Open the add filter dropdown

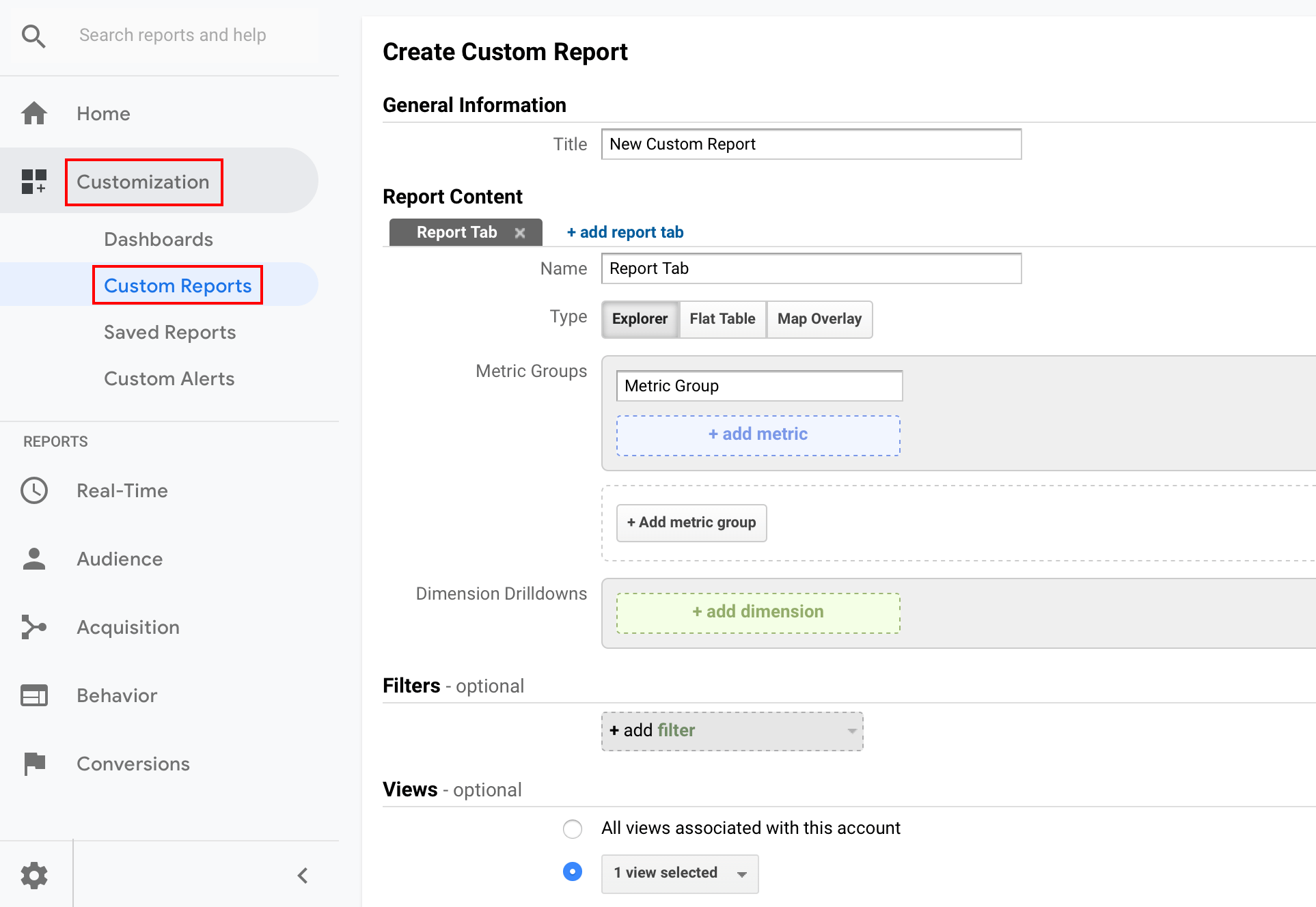click(732, 731)
